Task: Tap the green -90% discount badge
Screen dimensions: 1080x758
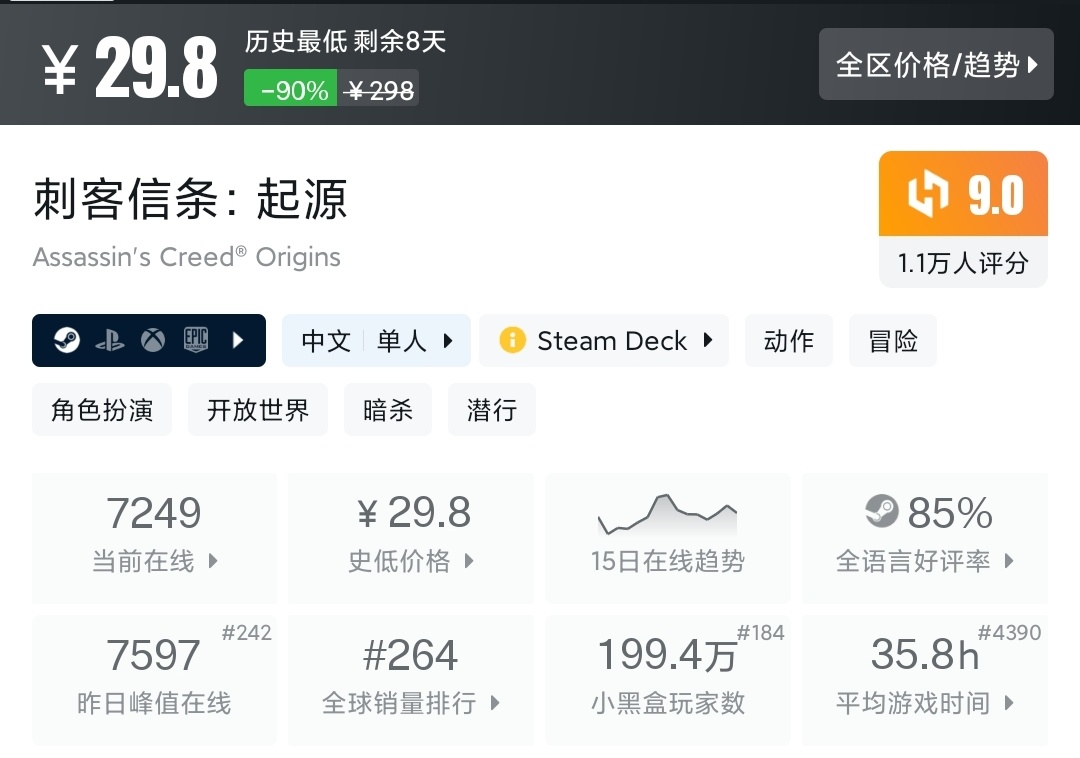Action: (x=291, y=90)
